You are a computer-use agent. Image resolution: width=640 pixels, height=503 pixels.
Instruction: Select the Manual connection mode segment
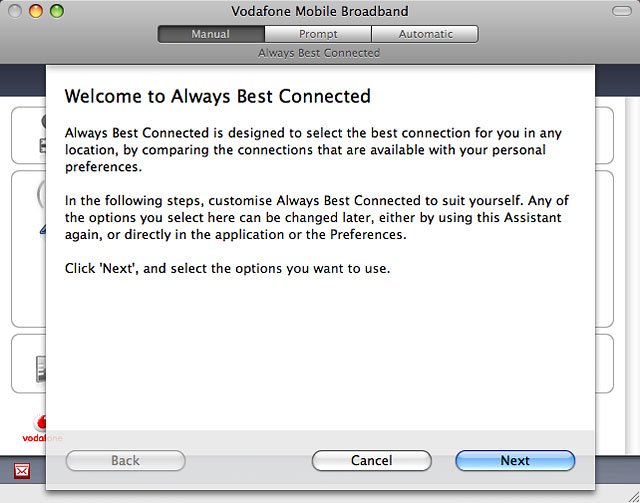click(x=210, y=34)
